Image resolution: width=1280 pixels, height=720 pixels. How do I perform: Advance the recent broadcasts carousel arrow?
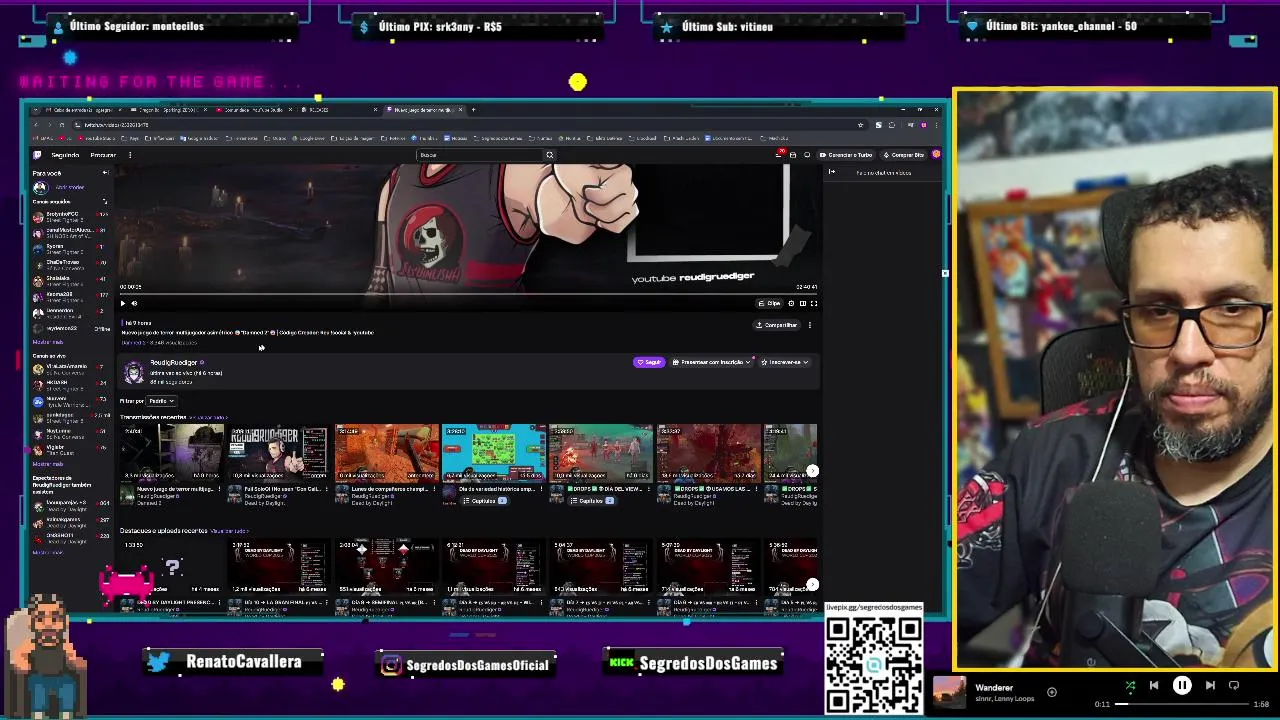coord(812,471)
